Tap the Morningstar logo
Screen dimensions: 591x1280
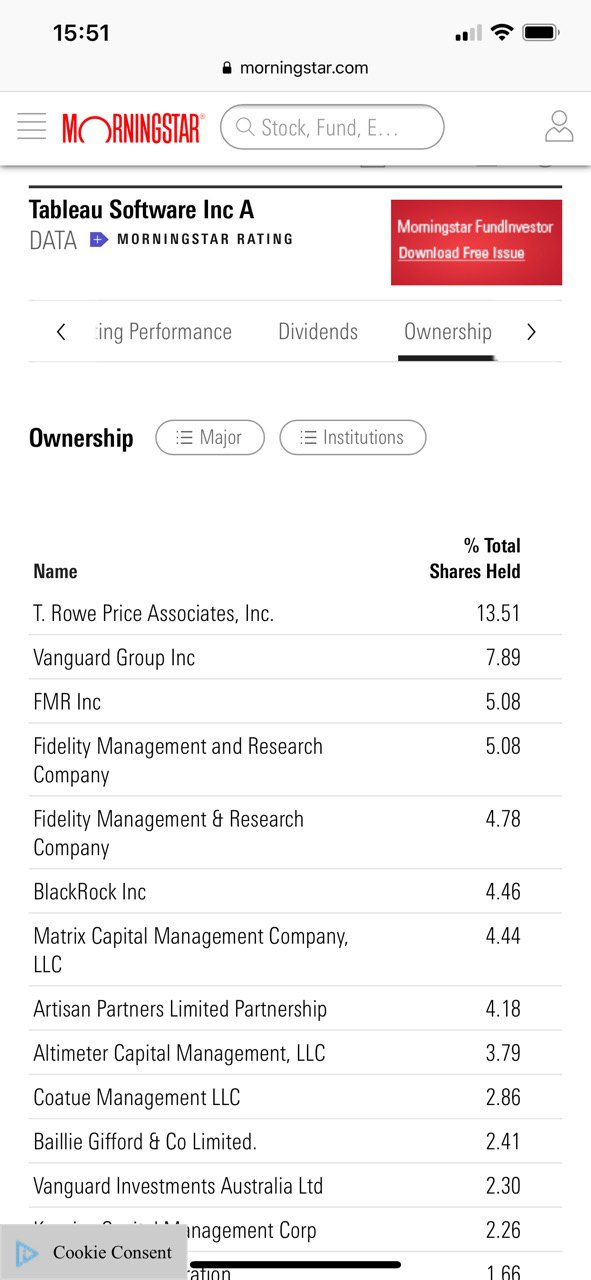pyautogui.click(x=133, y=128)
